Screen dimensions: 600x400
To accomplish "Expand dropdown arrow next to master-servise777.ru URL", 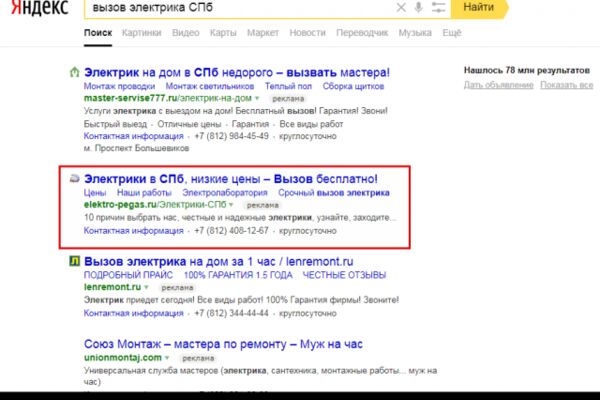I will (x=257, y=98).
